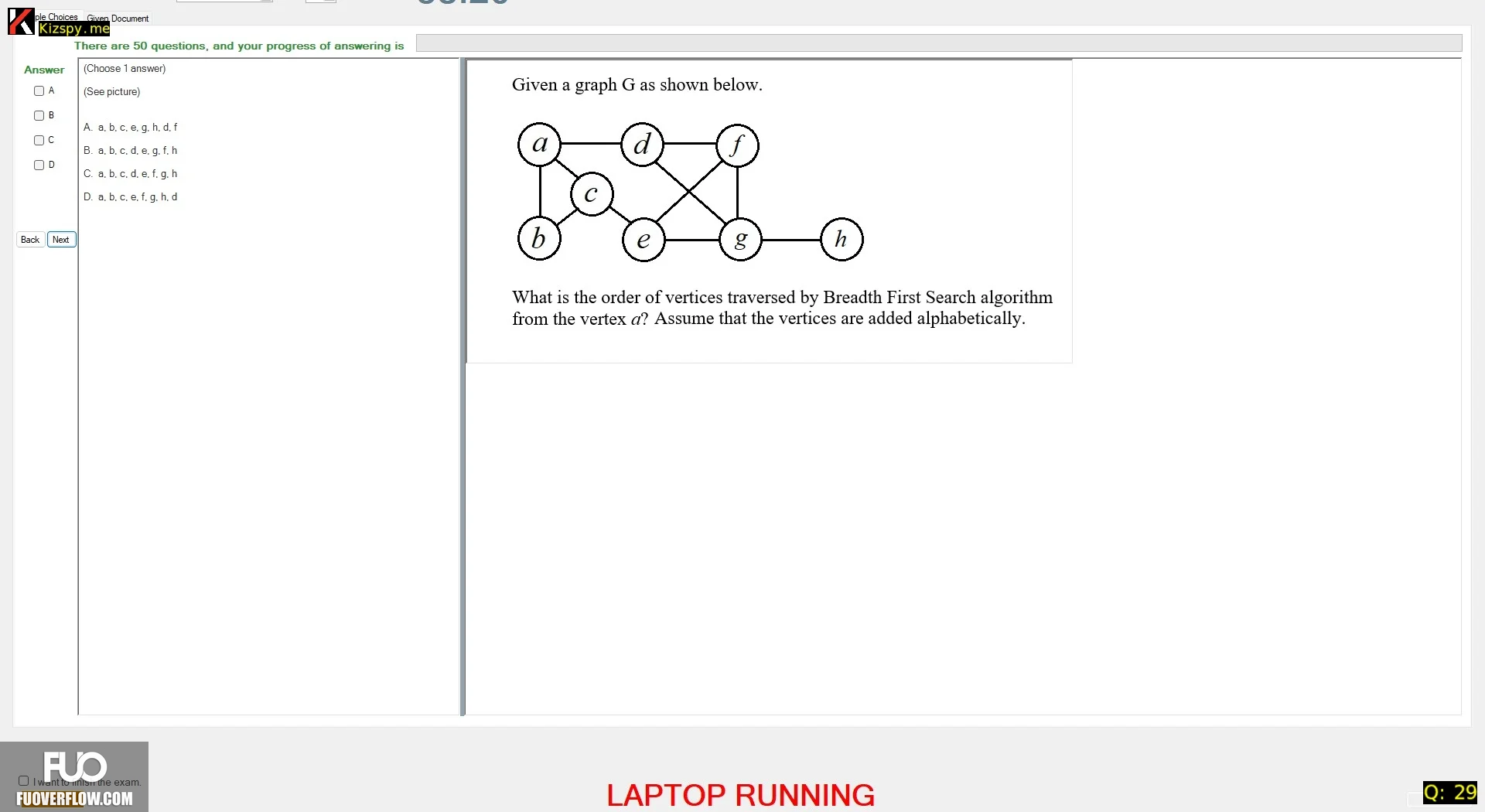
Task: Click the 'LAPTOP RUNNING' status text
Action: click(x=740, y=795)
